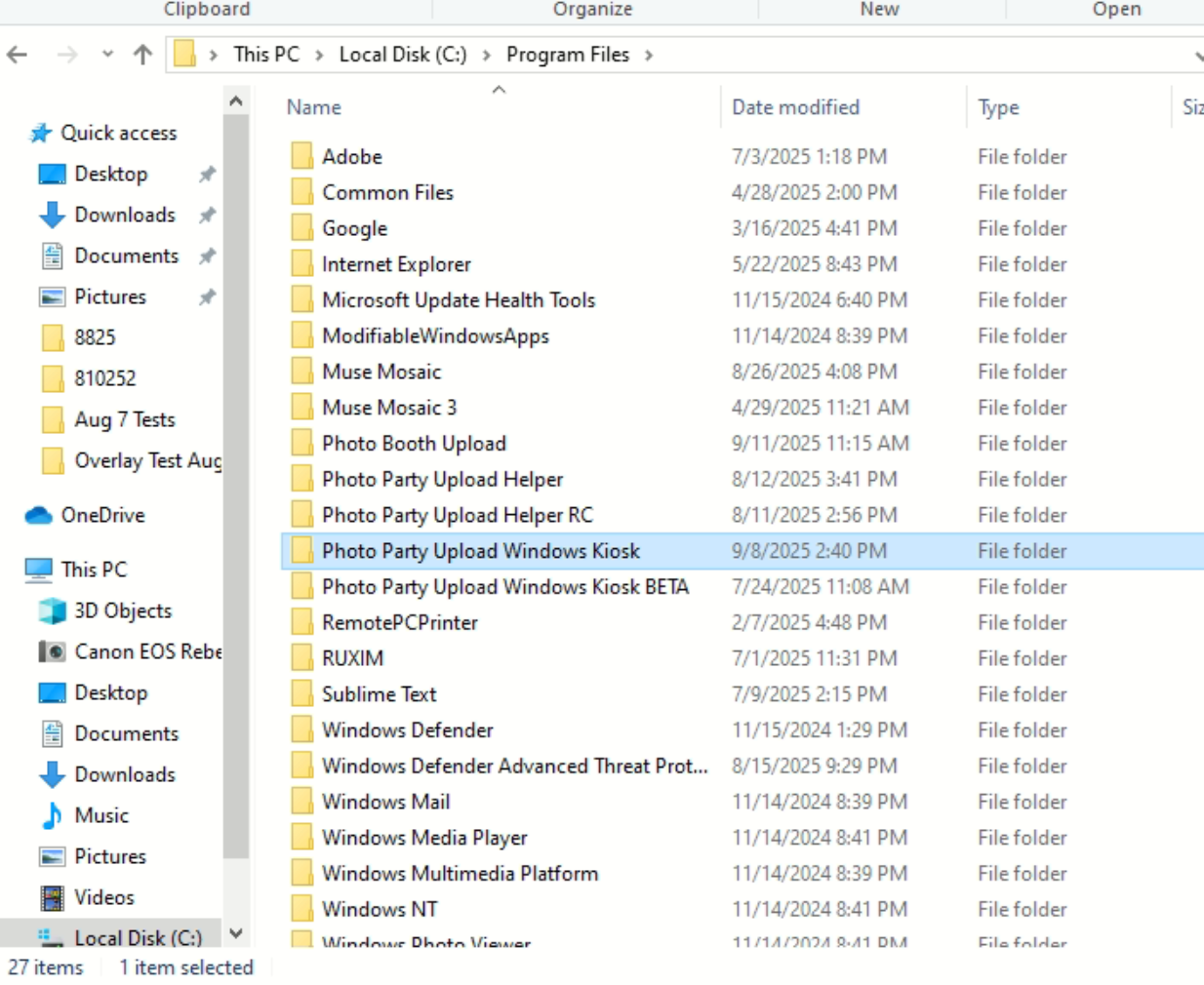Expand chevron before 'This PC' breadcrumb
The image size is (1204, 985).
tap(213, 56)
